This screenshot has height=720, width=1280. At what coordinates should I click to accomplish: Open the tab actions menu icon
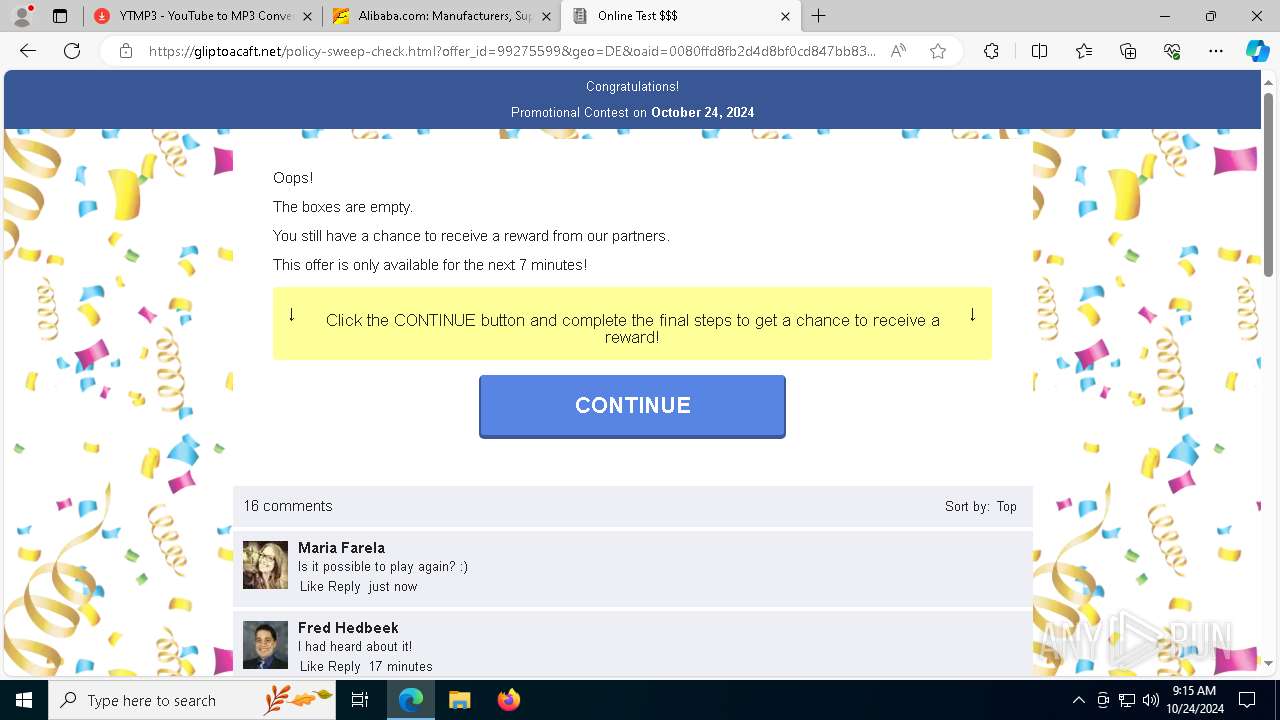(x=60, y=16)
